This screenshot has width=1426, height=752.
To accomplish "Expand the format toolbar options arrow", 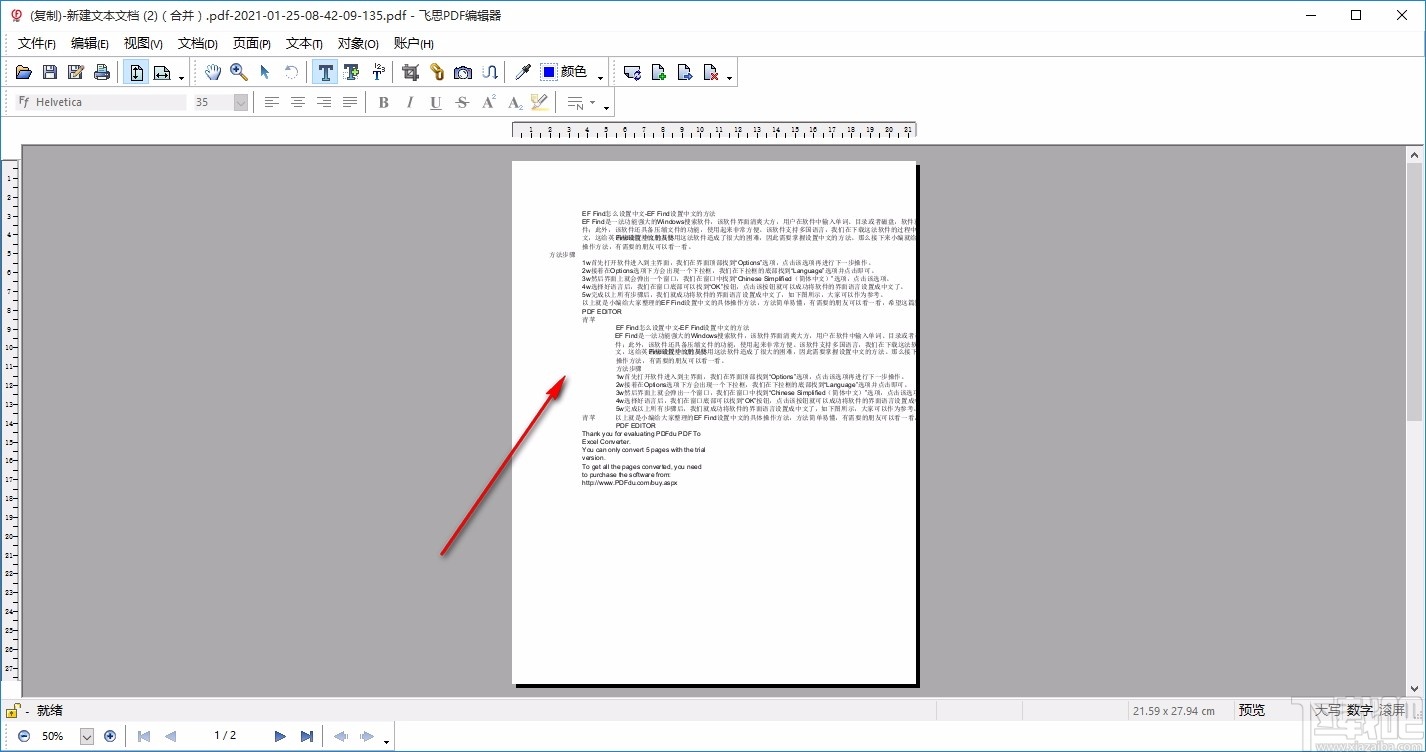I will pyautogui.click(x=607, y=107).
